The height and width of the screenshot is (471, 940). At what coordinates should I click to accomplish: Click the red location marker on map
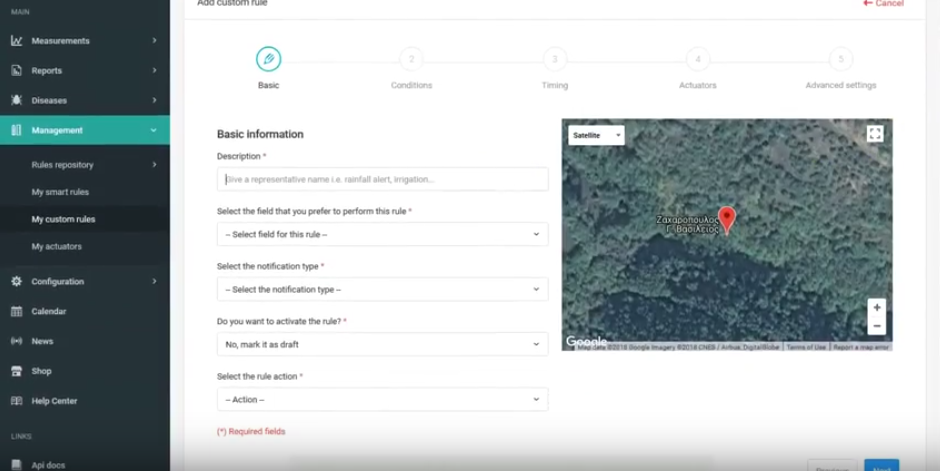[727, 219]
